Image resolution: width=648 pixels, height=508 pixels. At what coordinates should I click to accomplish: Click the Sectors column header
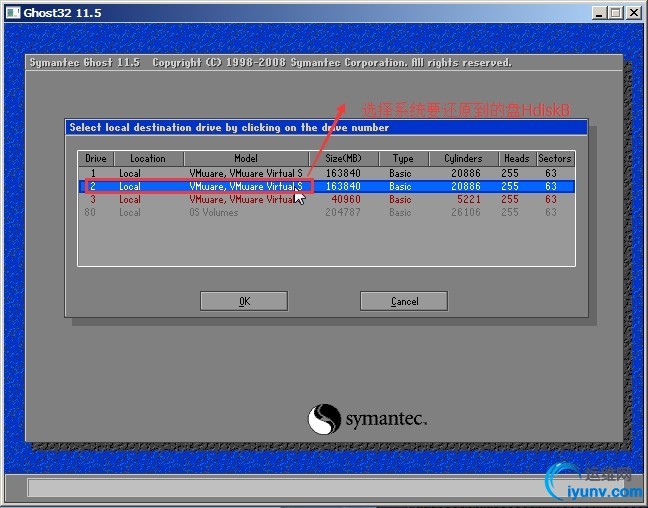coord(555,158)
